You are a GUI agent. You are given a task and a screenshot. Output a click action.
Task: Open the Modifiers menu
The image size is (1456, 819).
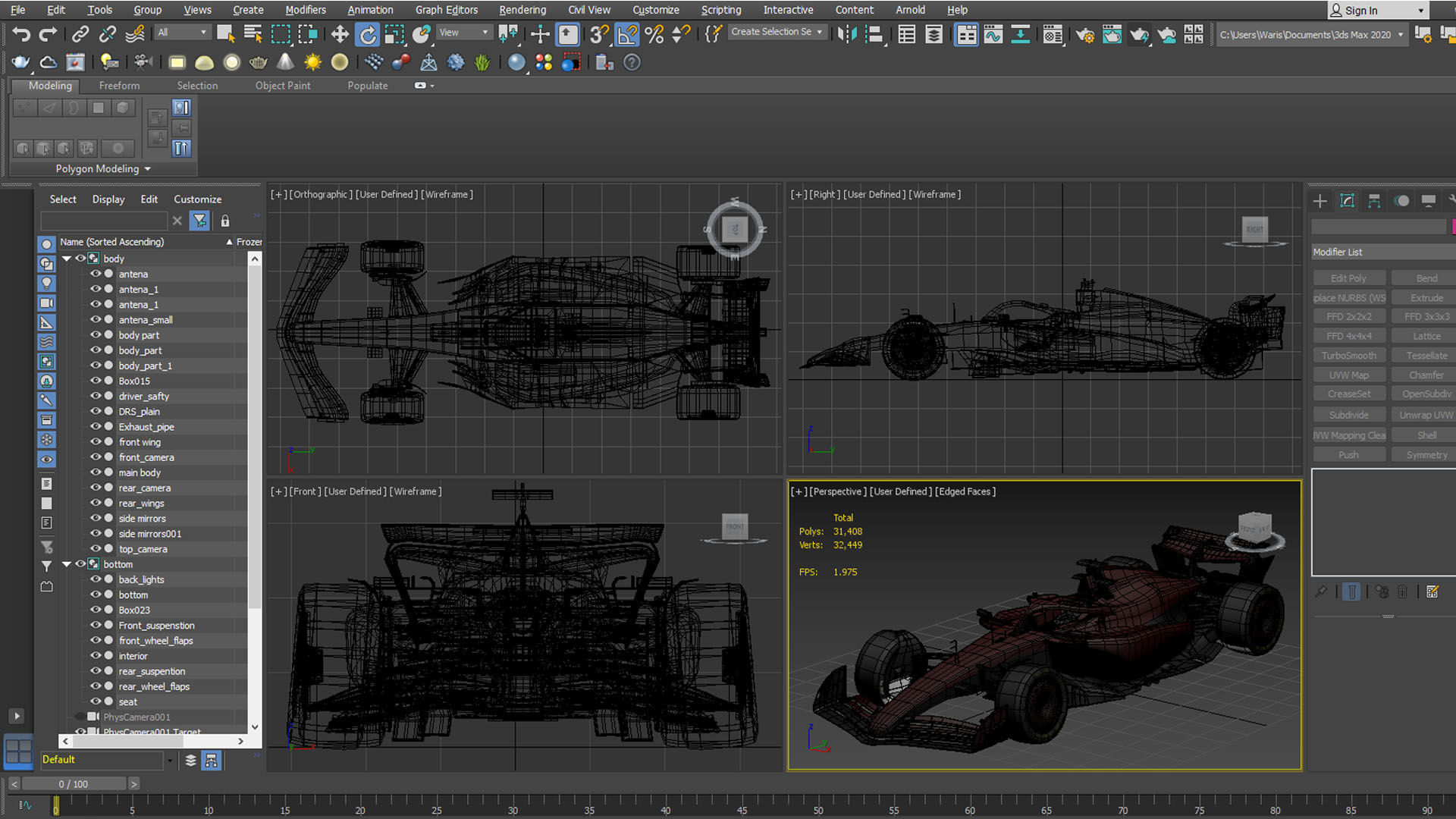pos(306,10)
